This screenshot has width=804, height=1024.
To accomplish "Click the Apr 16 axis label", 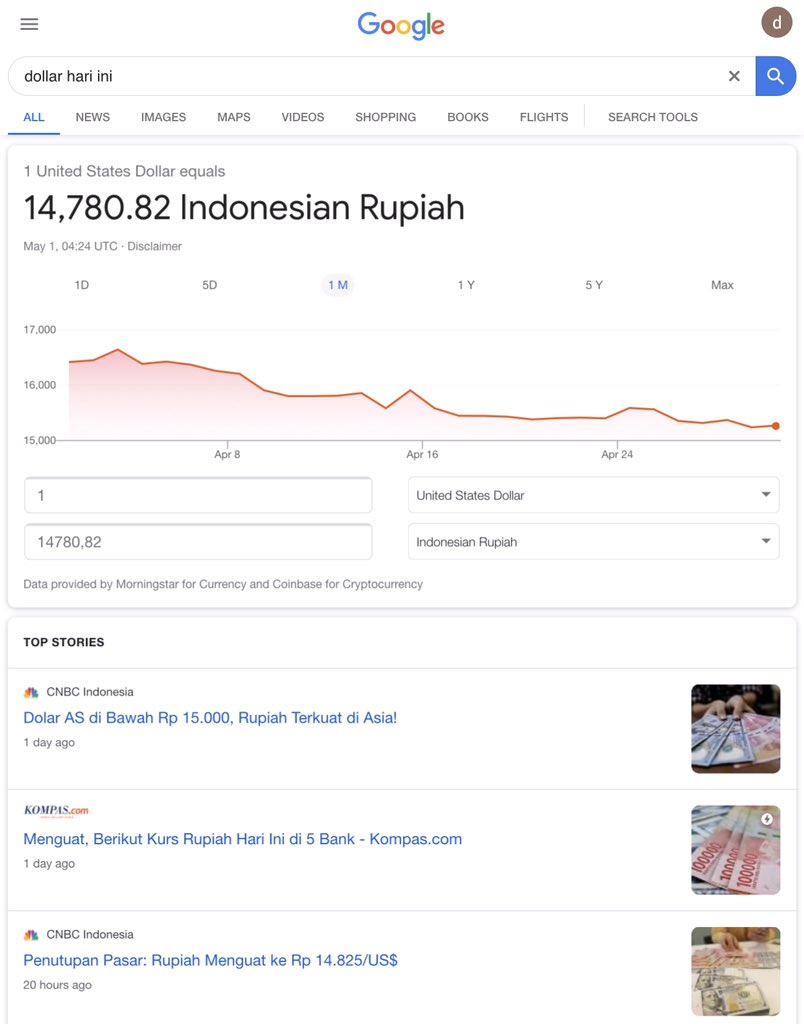I will (x=422, y=455).
